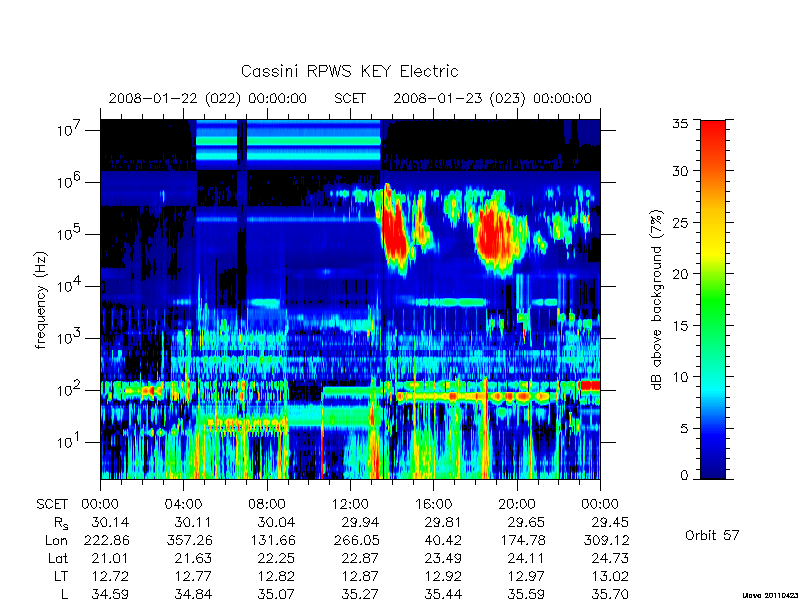
Task: Click the Lon value '309.12'
Action: point(606,540)
